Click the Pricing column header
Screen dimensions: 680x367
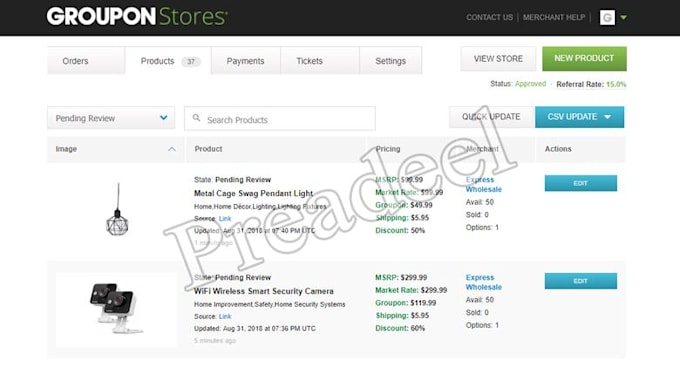point(388,149)
